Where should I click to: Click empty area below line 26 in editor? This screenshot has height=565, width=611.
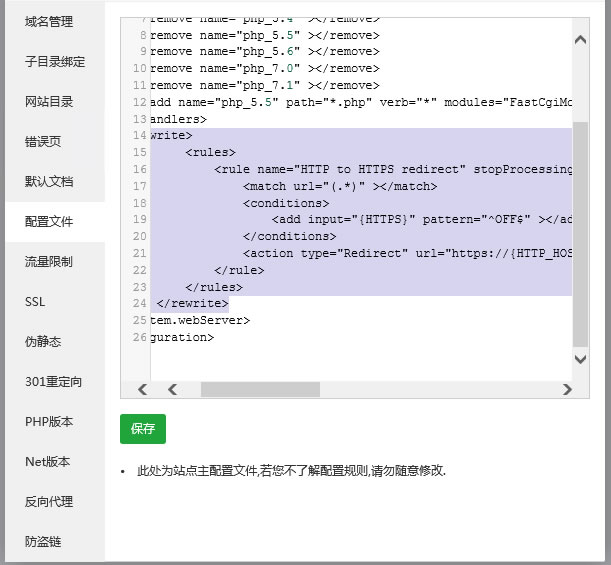click(x=361, y=362)
